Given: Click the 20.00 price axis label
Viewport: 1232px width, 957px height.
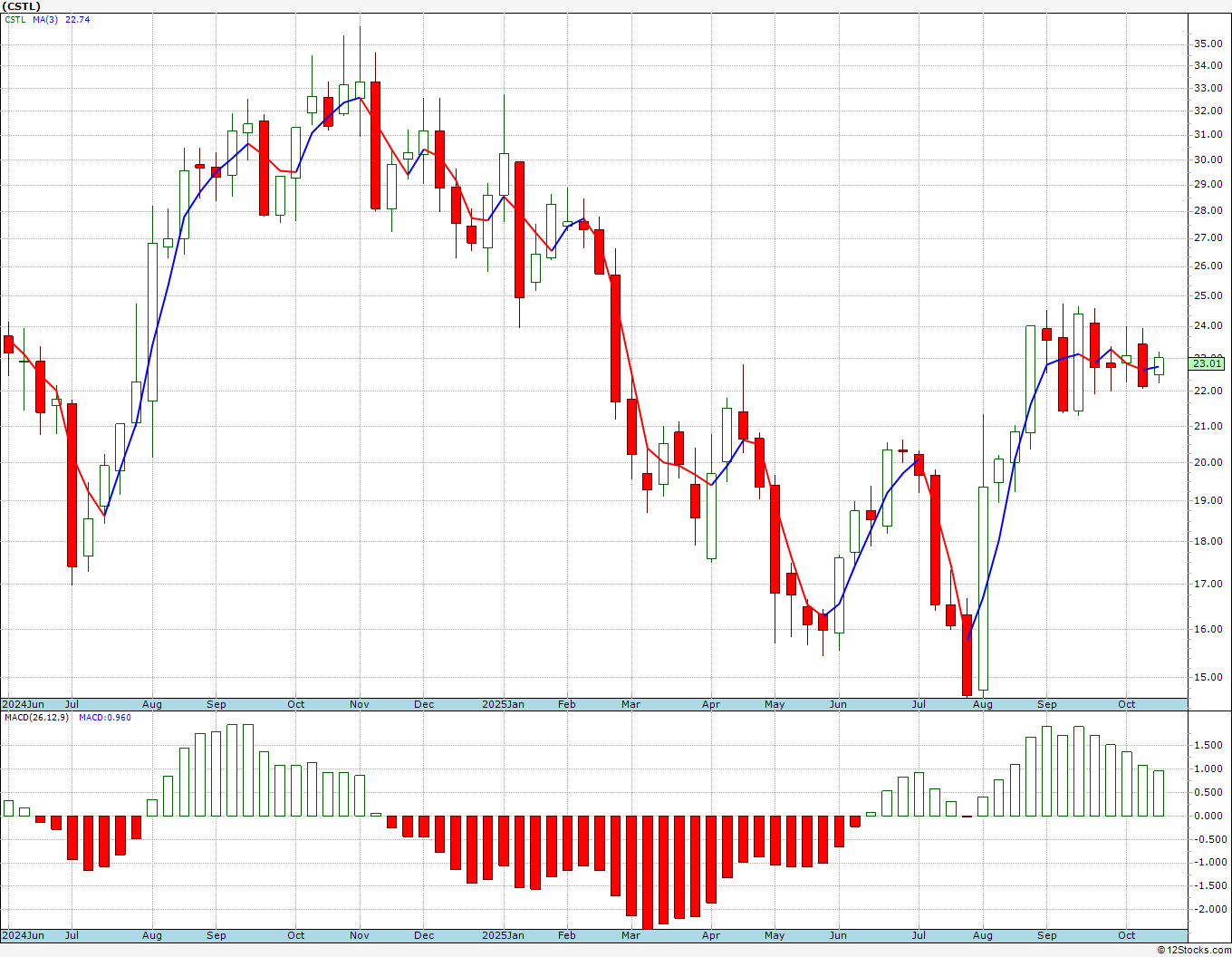Looking at the screenshot, I should (x=1207, y=462).
